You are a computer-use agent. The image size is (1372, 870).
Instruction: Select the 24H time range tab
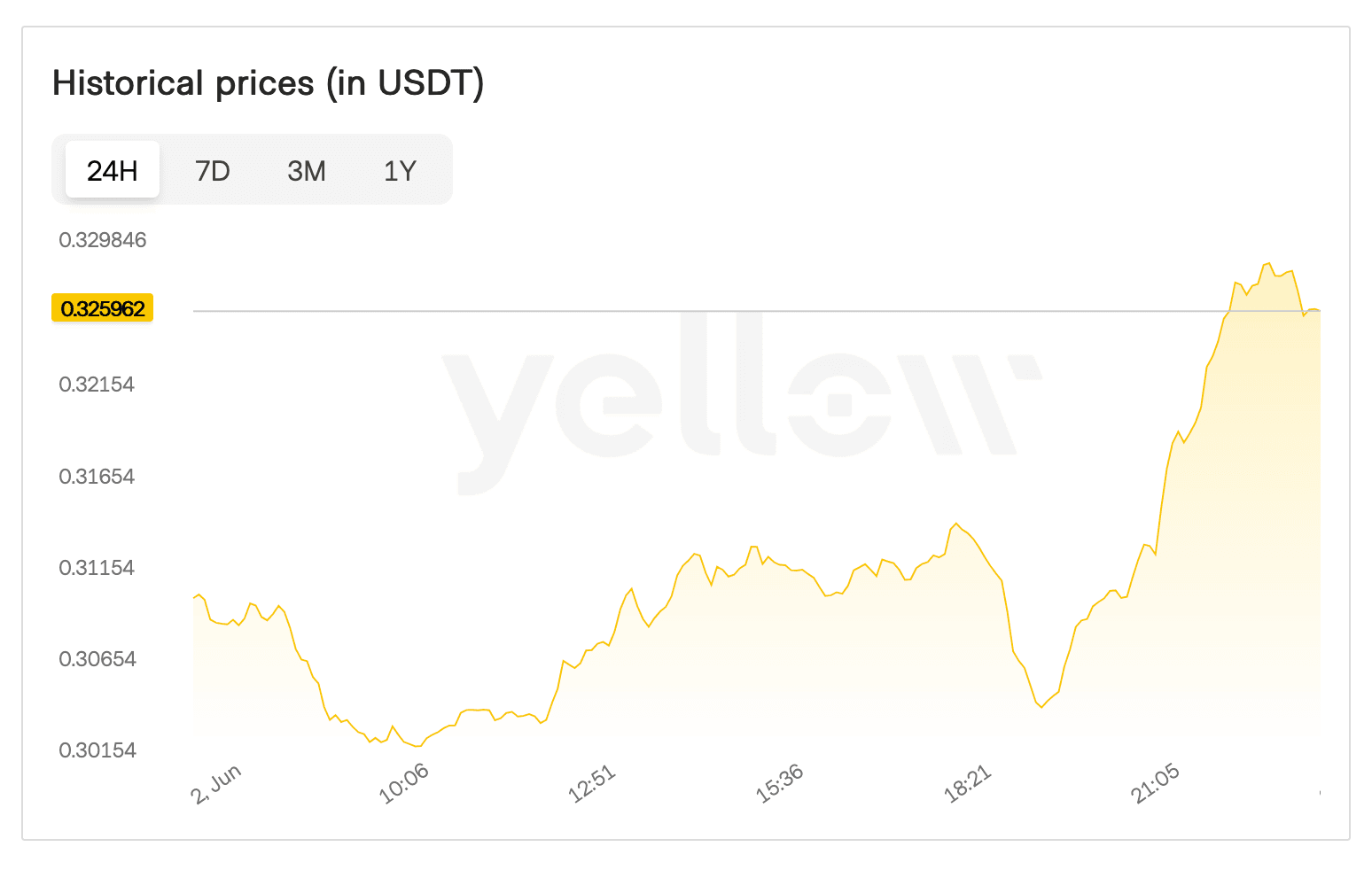[x=113, y=170]
